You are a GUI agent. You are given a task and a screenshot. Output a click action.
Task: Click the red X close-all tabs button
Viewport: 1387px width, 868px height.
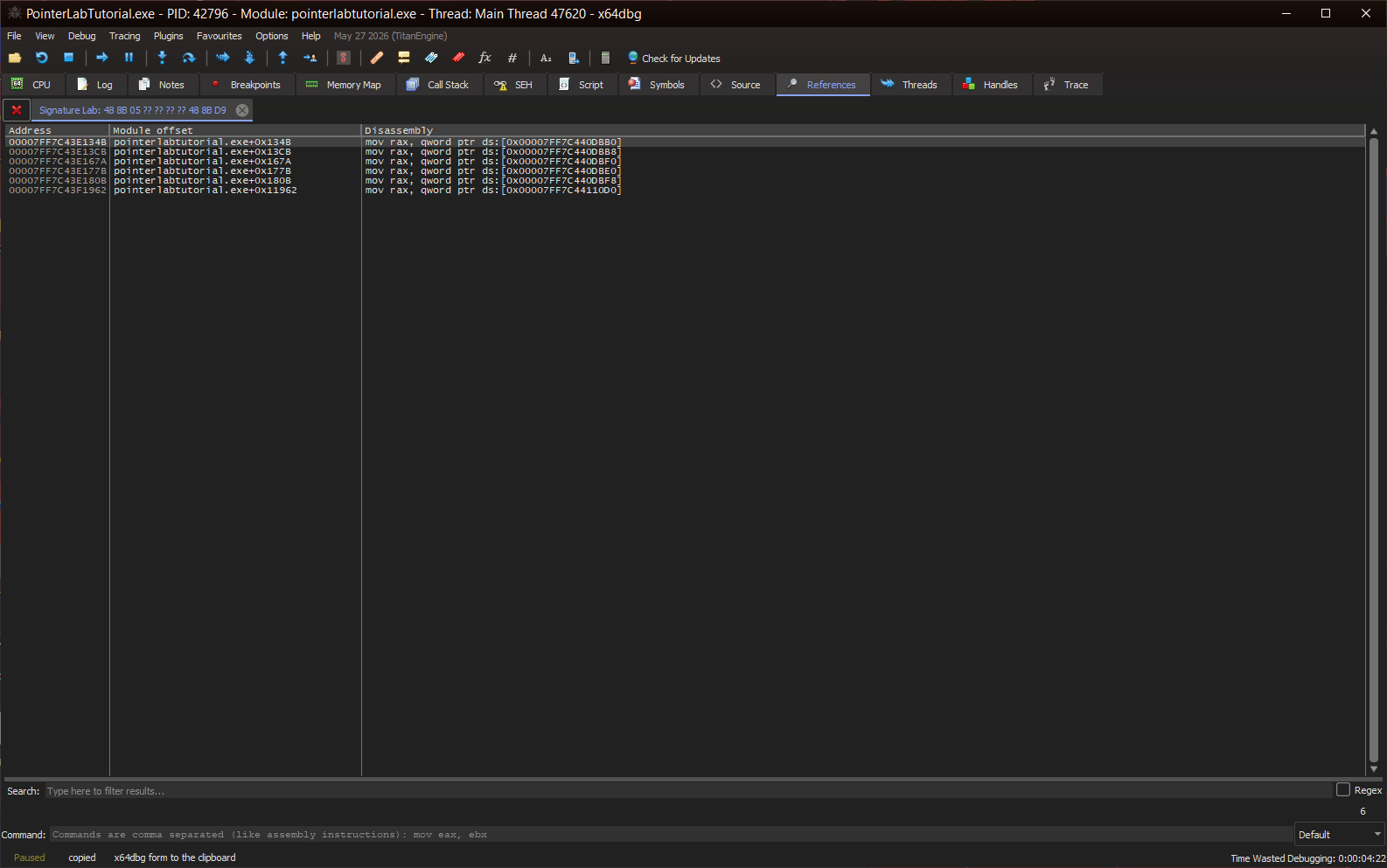coord(17,110)
